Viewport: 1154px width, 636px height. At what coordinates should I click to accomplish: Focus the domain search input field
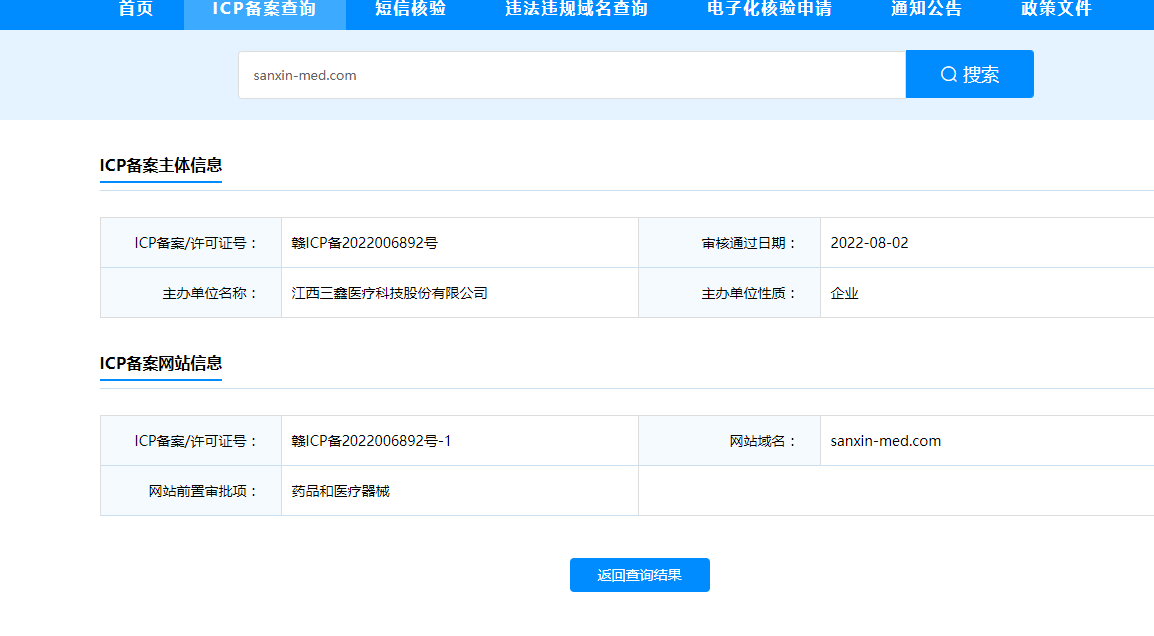click(572, 75)
